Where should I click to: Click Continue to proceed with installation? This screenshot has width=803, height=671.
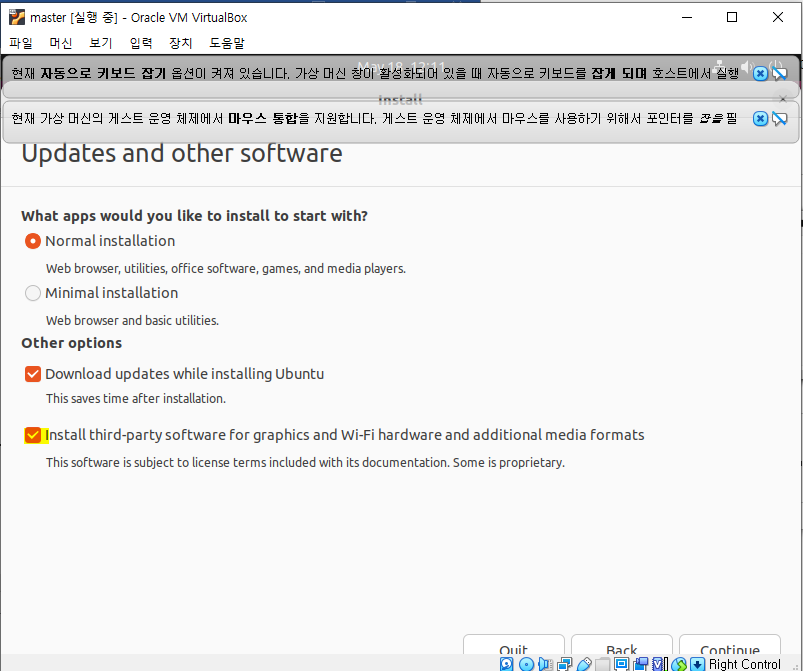point(730,645)
